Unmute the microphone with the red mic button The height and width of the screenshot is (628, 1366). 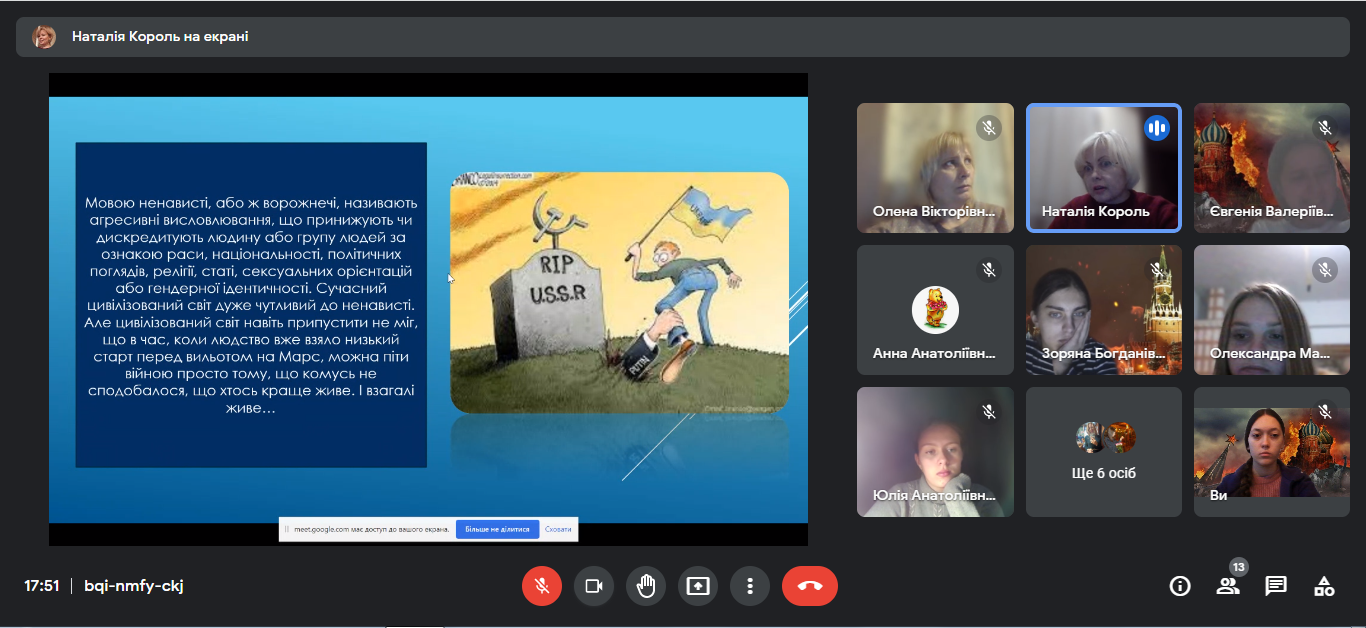tap(542, 586)
